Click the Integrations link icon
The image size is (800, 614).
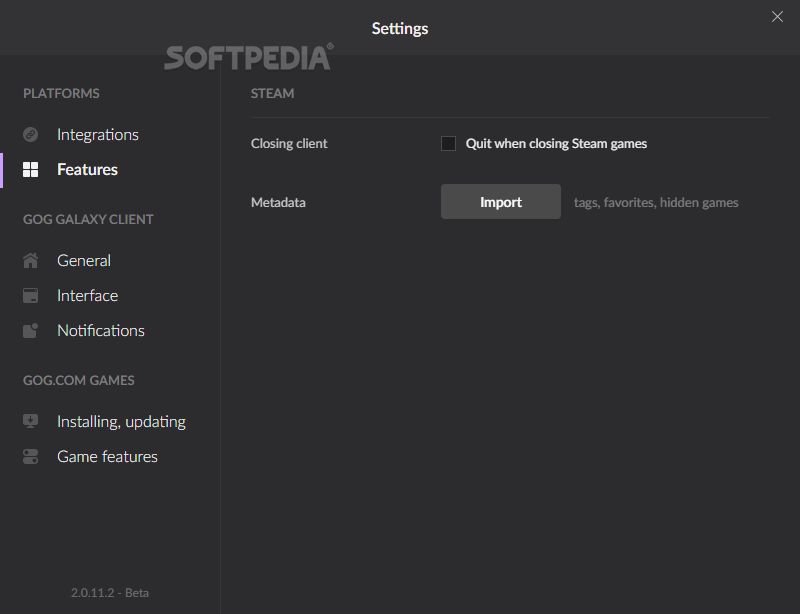pyautogui.click(x=31, y=135)
